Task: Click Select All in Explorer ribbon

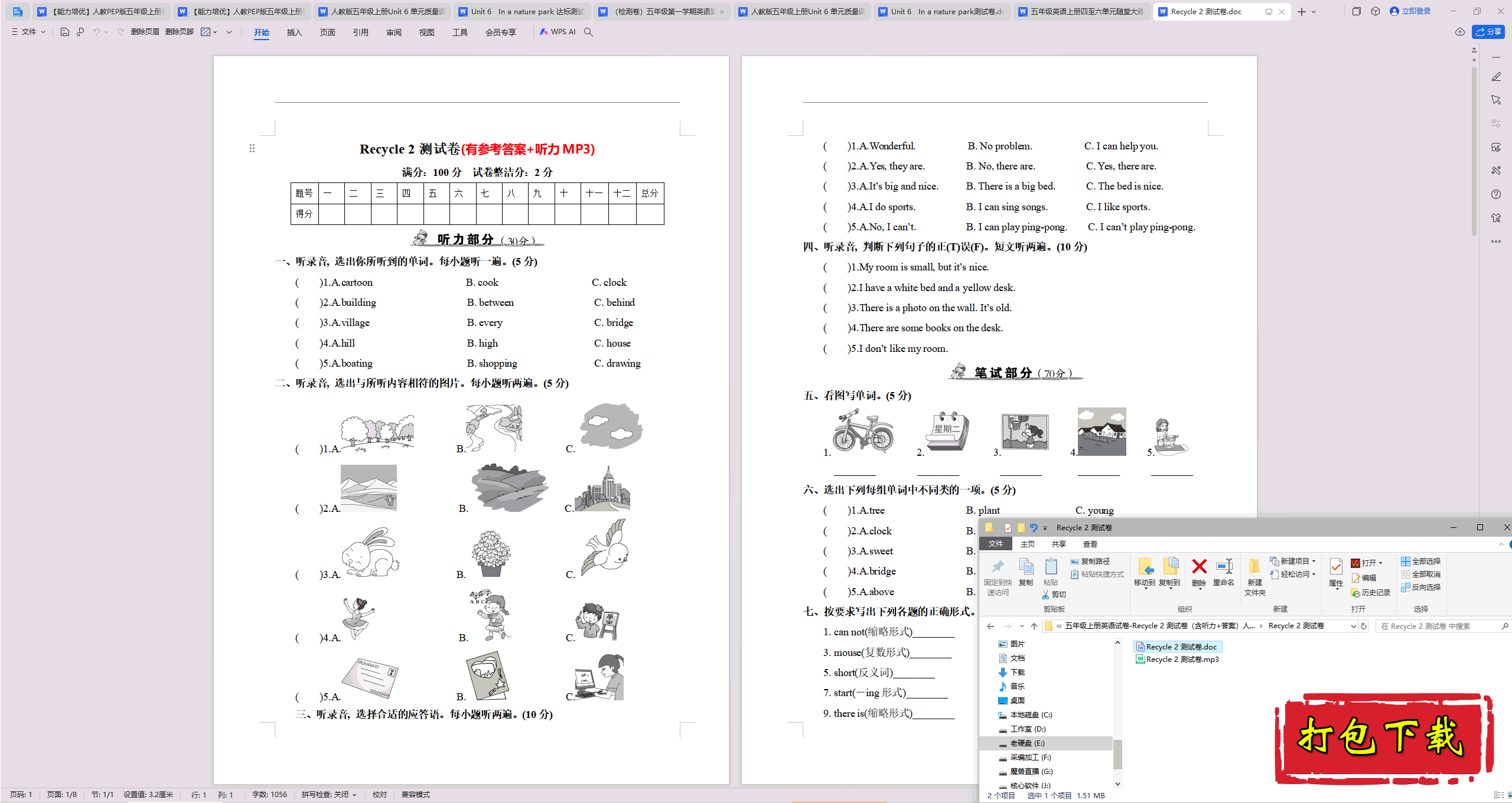Action: (1420, 561)
